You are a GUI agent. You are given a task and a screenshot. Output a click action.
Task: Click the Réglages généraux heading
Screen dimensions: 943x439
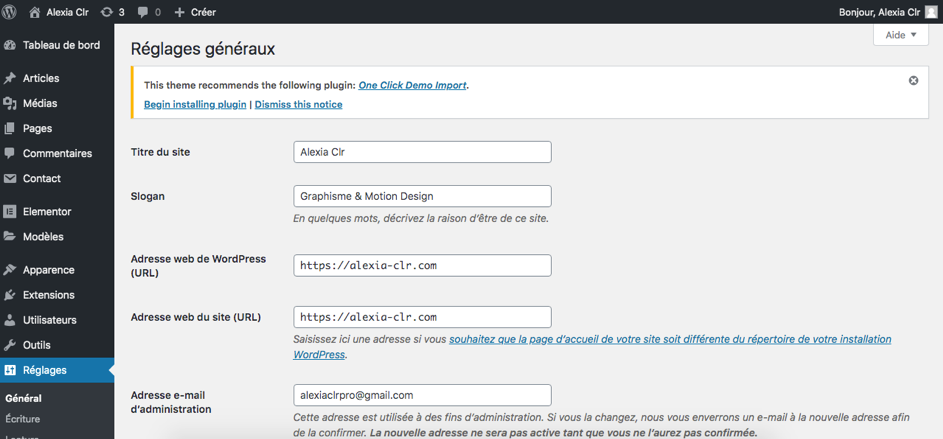coord(203,49)
